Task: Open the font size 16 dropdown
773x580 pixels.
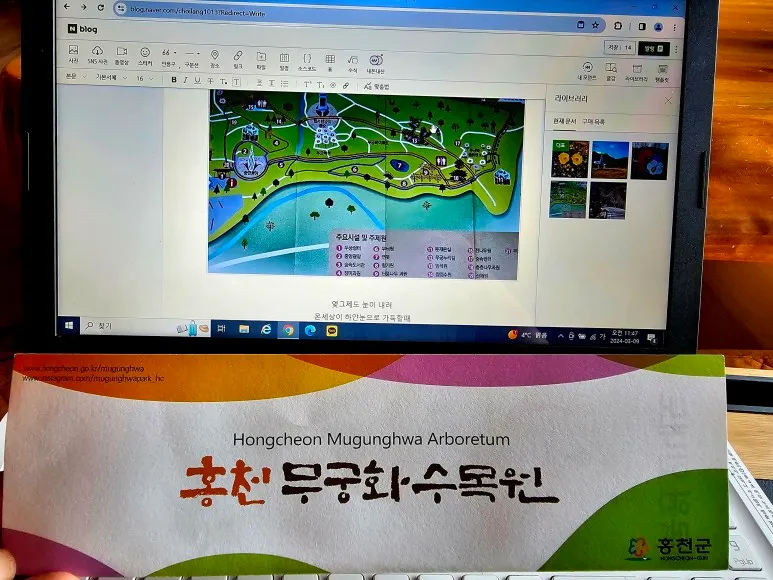Action: [142, 79]
